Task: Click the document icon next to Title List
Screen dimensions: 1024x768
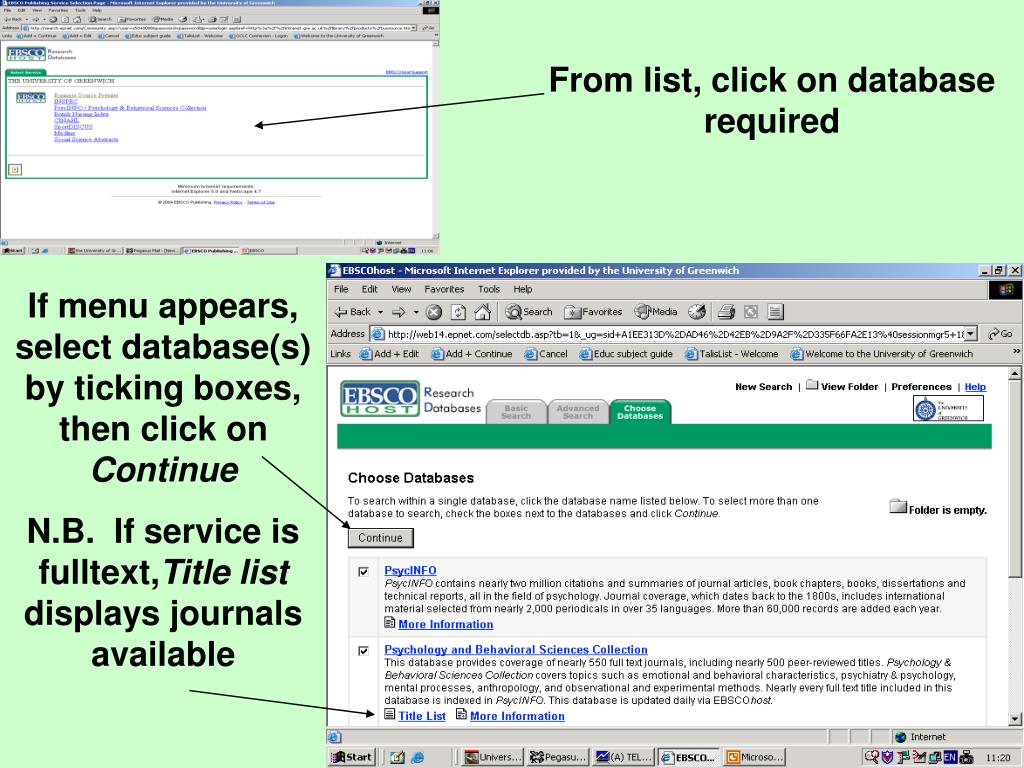Action: pyautogui.click(x=390, y=714)
